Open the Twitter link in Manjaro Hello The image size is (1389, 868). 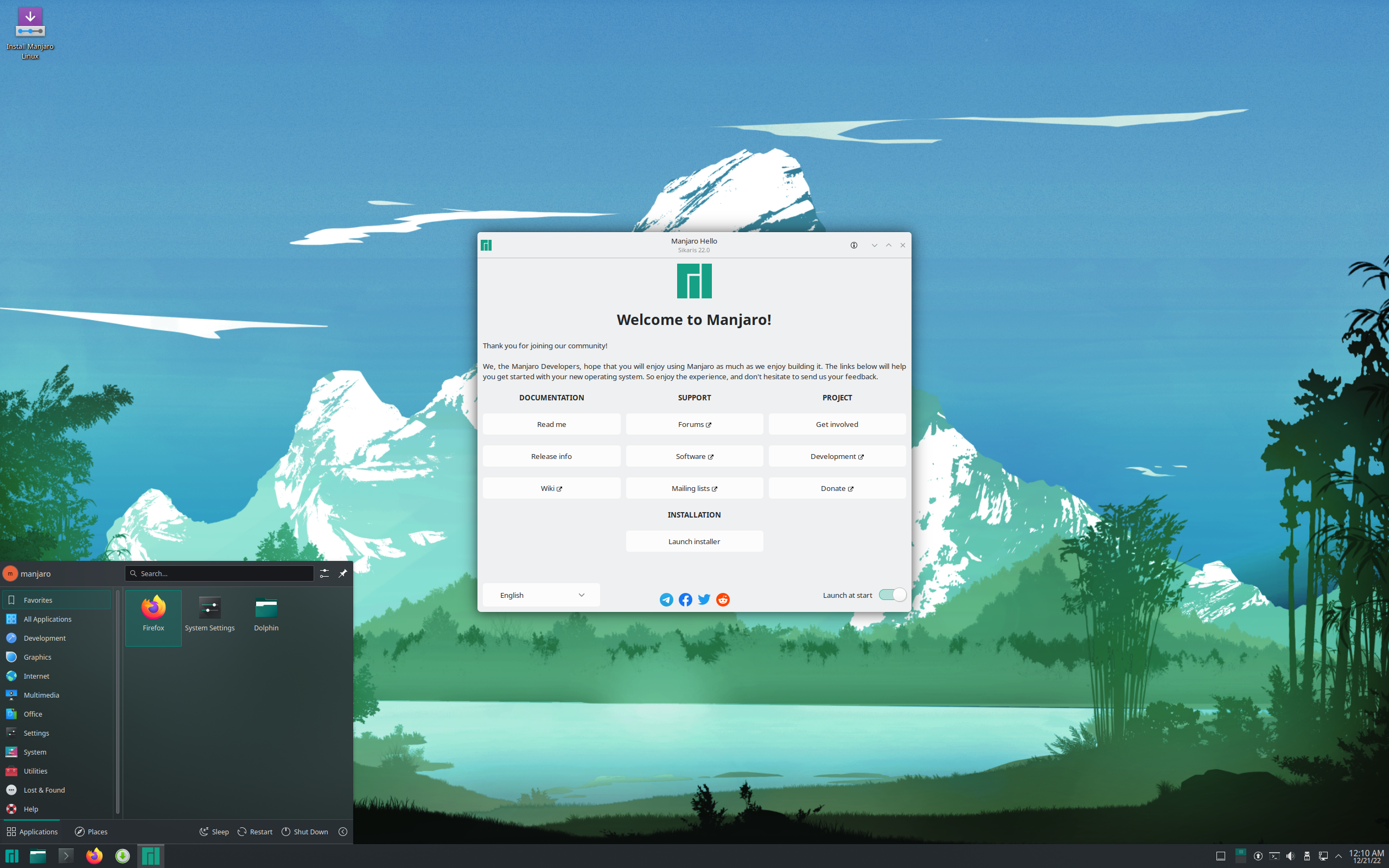coord(704,599)
